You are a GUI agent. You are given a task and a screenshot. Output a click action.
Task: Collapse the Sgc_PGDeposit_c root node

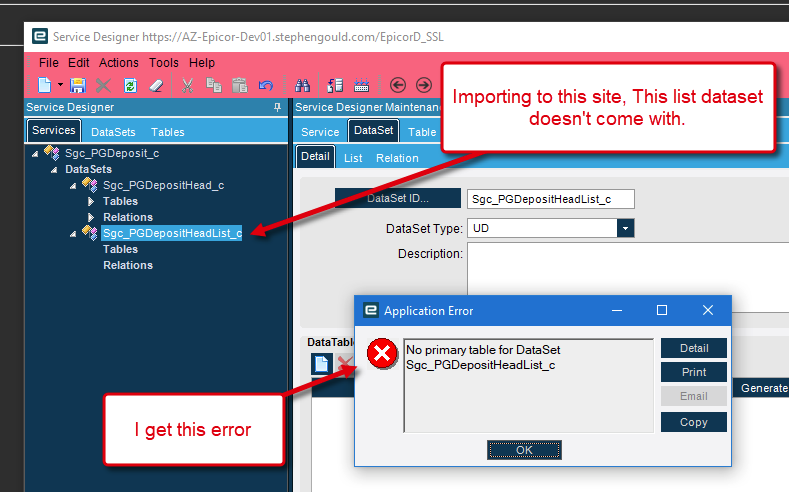pos(35,153)
